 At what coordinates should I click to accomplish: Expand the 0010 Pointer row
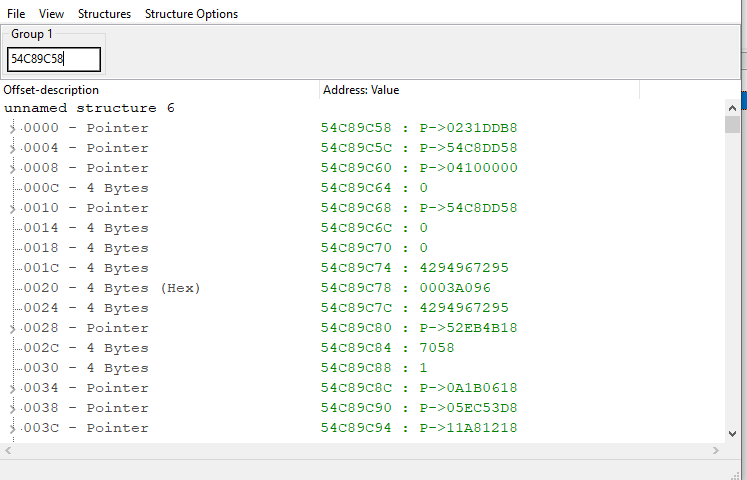tap(12, 208)
